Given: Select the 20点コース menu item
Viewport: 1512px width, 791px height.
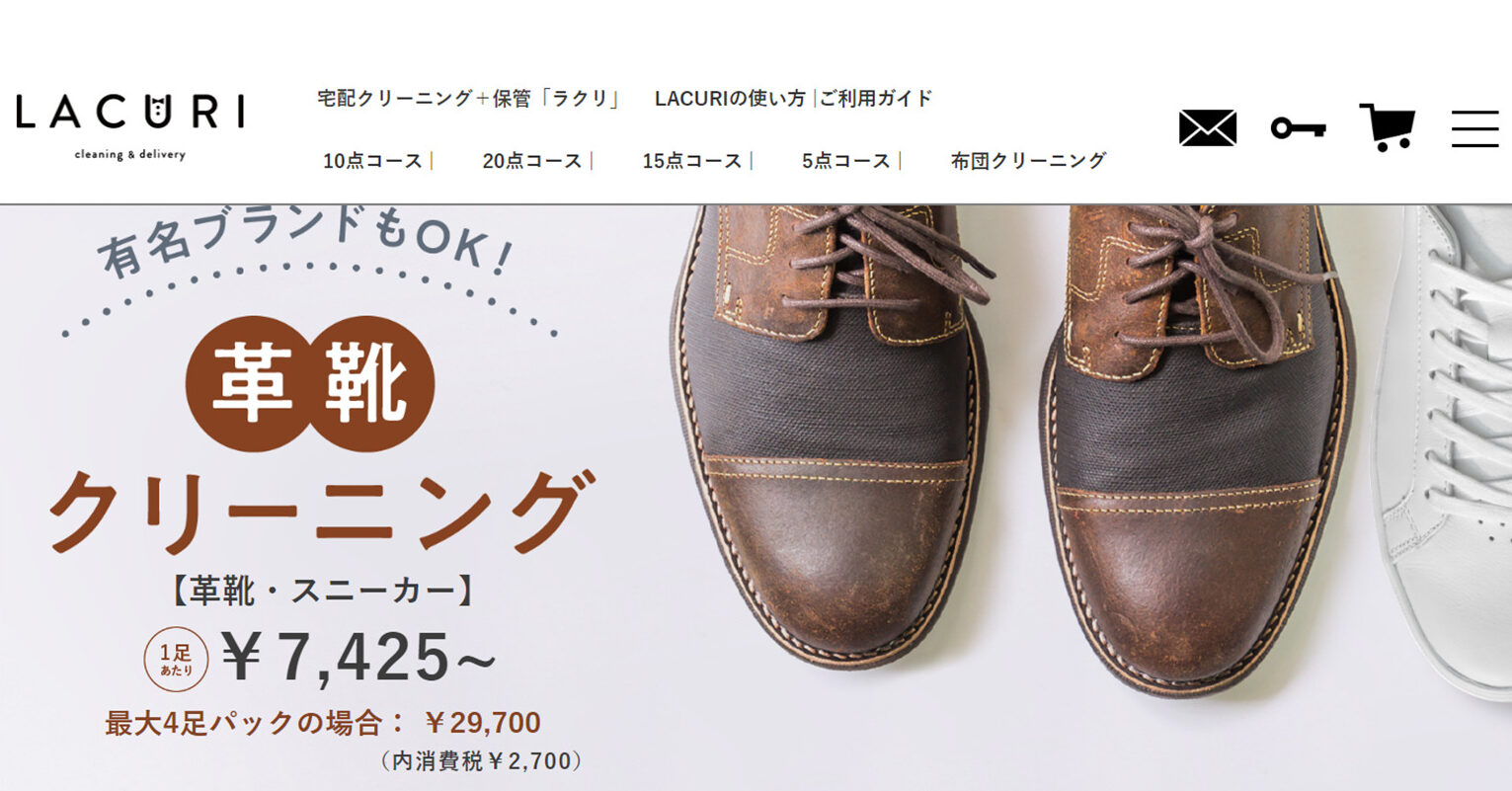Looking at the screenshot, I should coord(532,161).
